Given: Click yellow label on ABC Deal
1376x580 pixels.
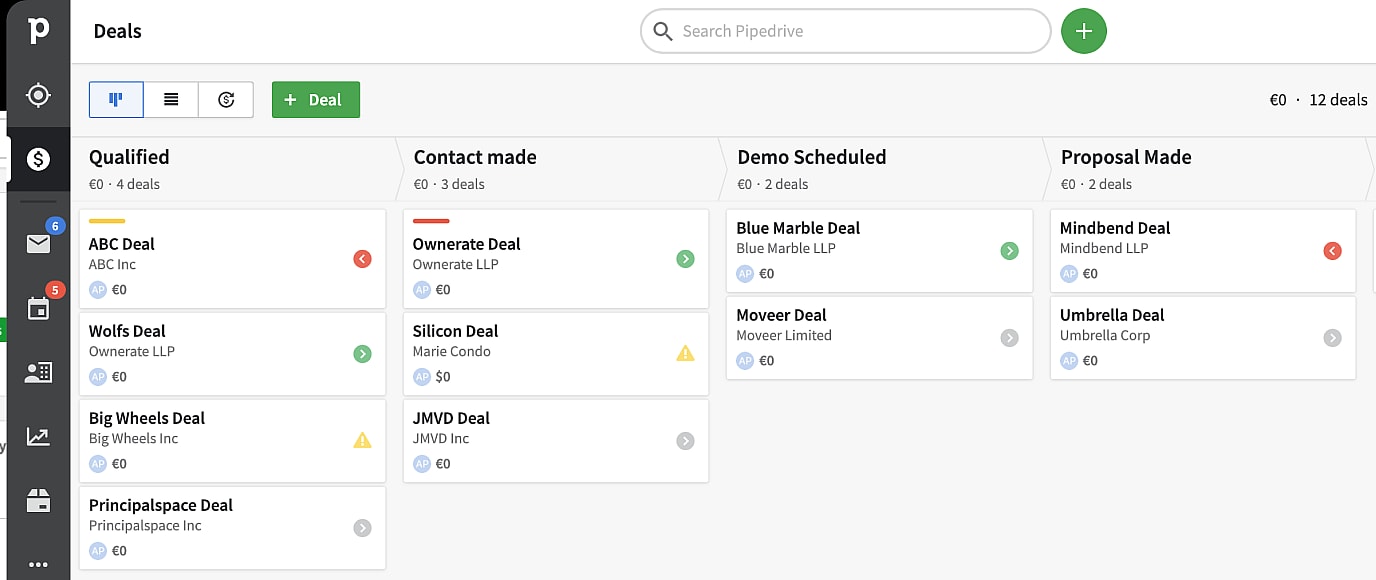Looking at the screenshot, I should (x=107, y=221).
